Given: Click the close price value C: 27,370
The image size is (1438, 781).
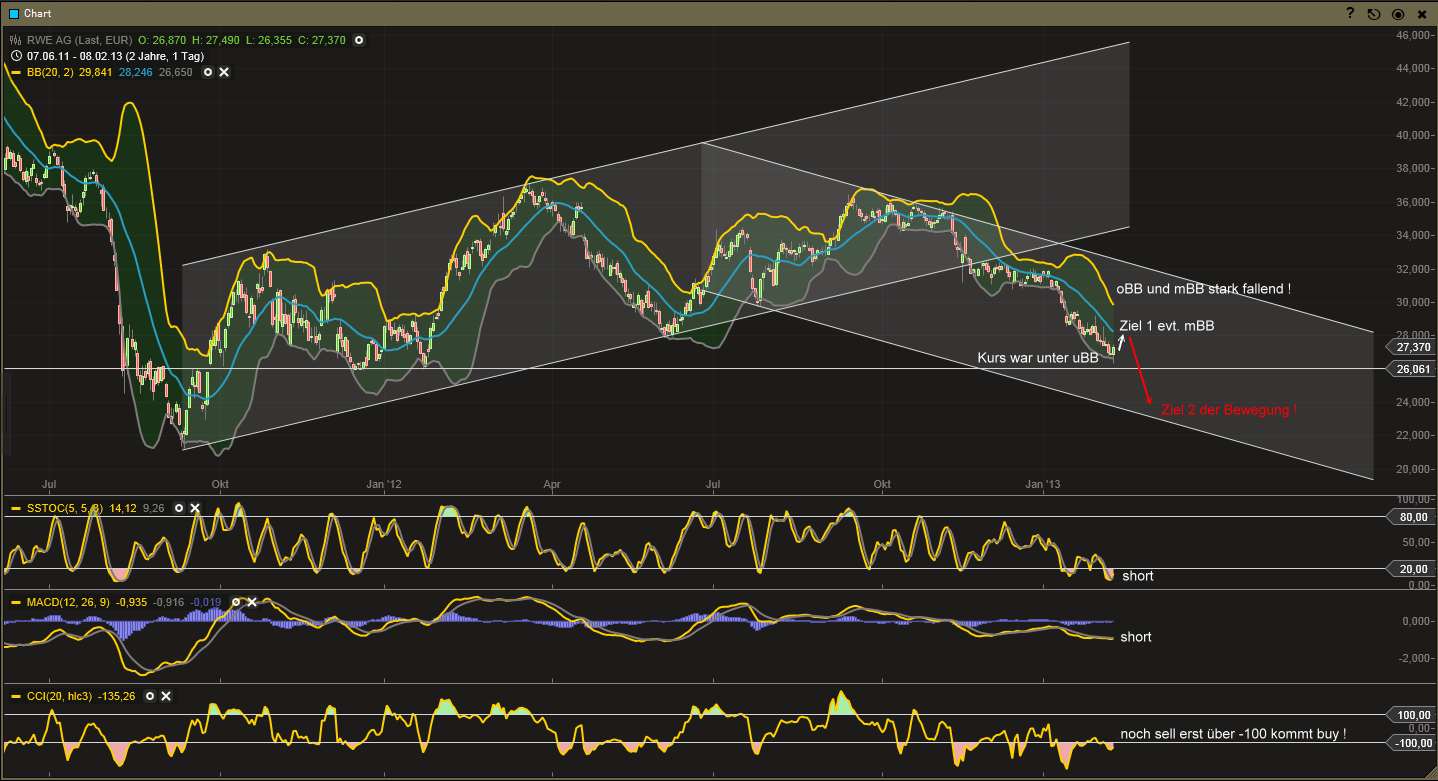Looking at the screenshot, I should [x=323, y=40].
